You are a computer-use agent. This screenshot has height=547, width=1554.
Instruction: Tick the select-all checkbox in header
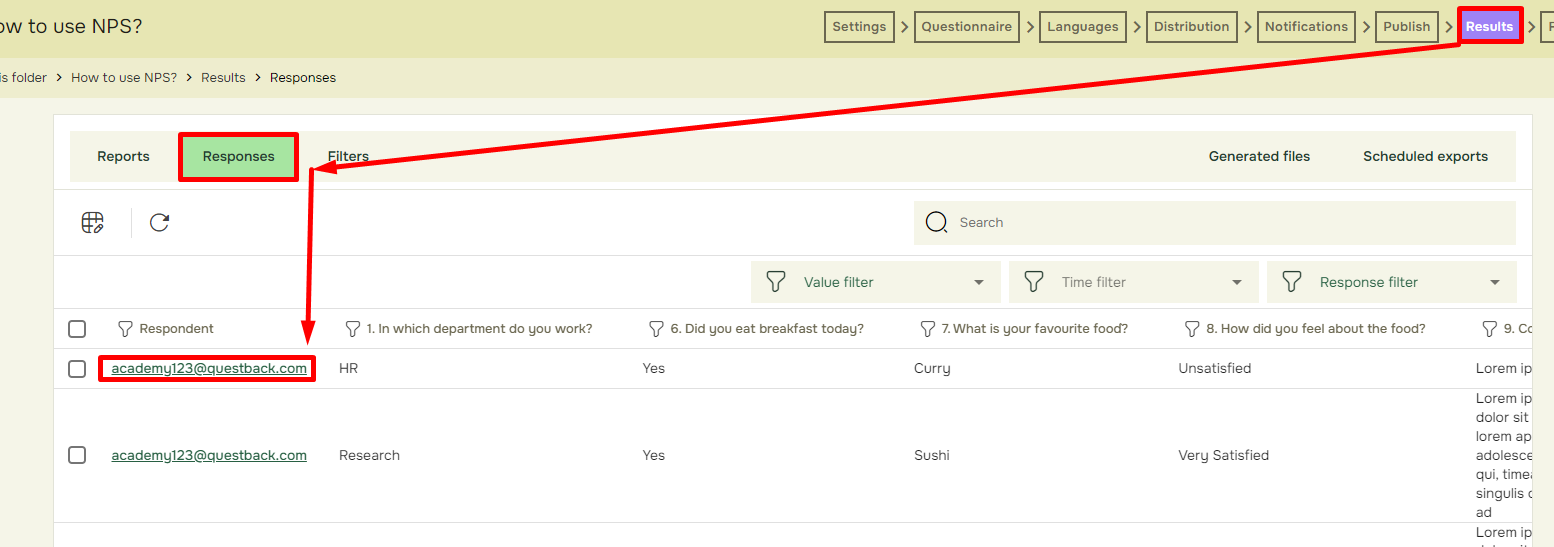tap(77, 329)
